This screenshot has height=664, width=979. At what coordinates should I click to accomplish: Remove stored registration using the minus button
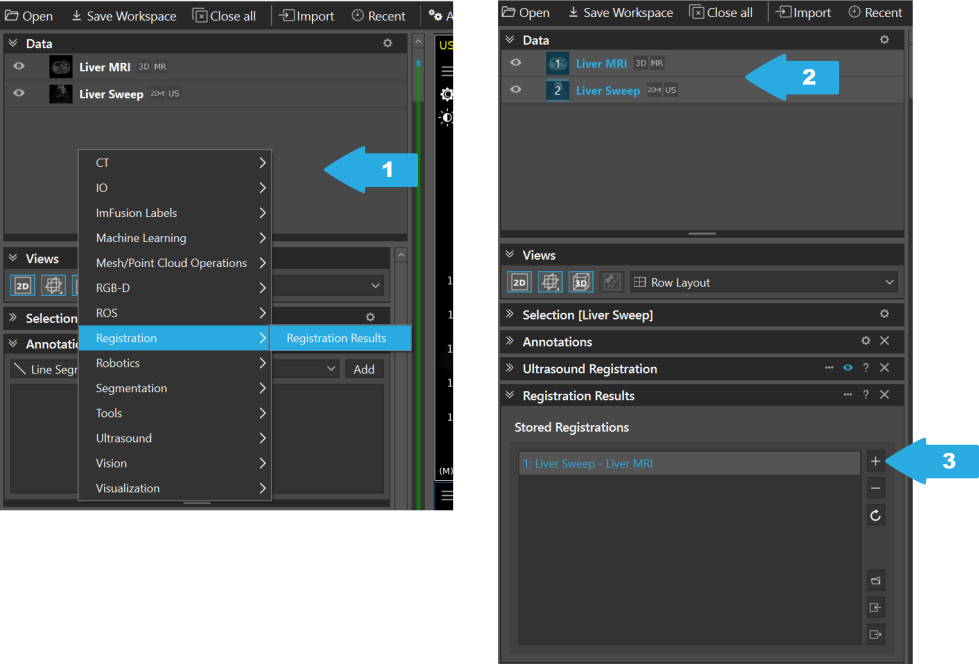pyautogui.click(x=875, y=489)
